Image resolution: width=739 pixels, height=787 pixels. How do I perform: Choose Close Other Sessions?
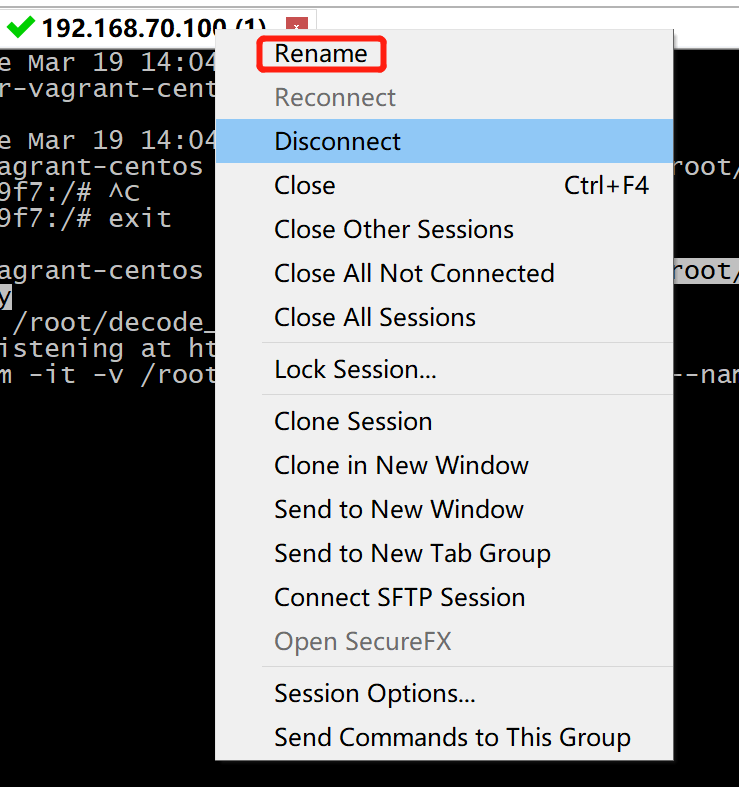tap(394, 230)
